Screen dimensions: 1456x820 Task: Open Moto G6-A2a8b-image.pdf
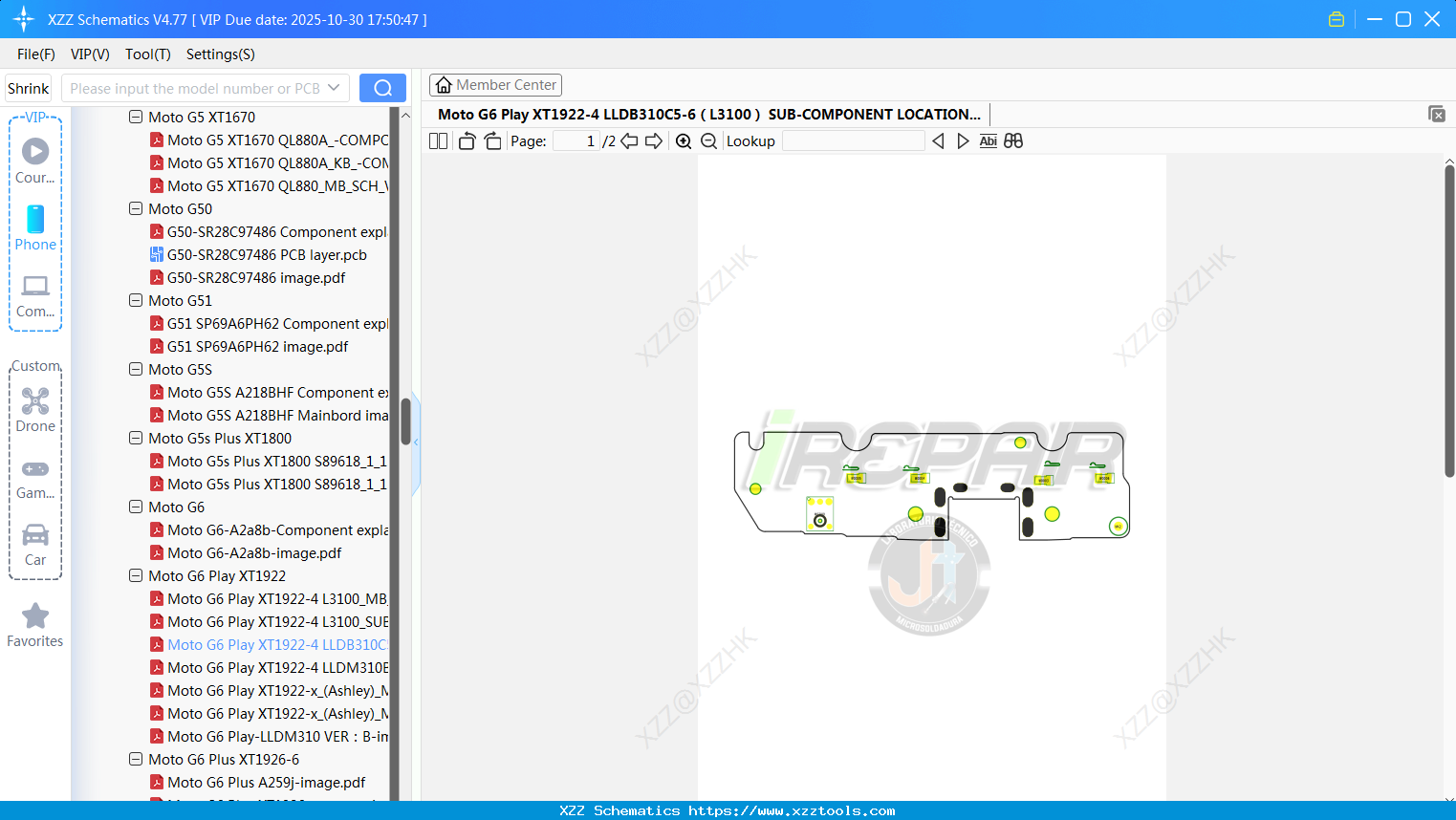click(254, 553)
